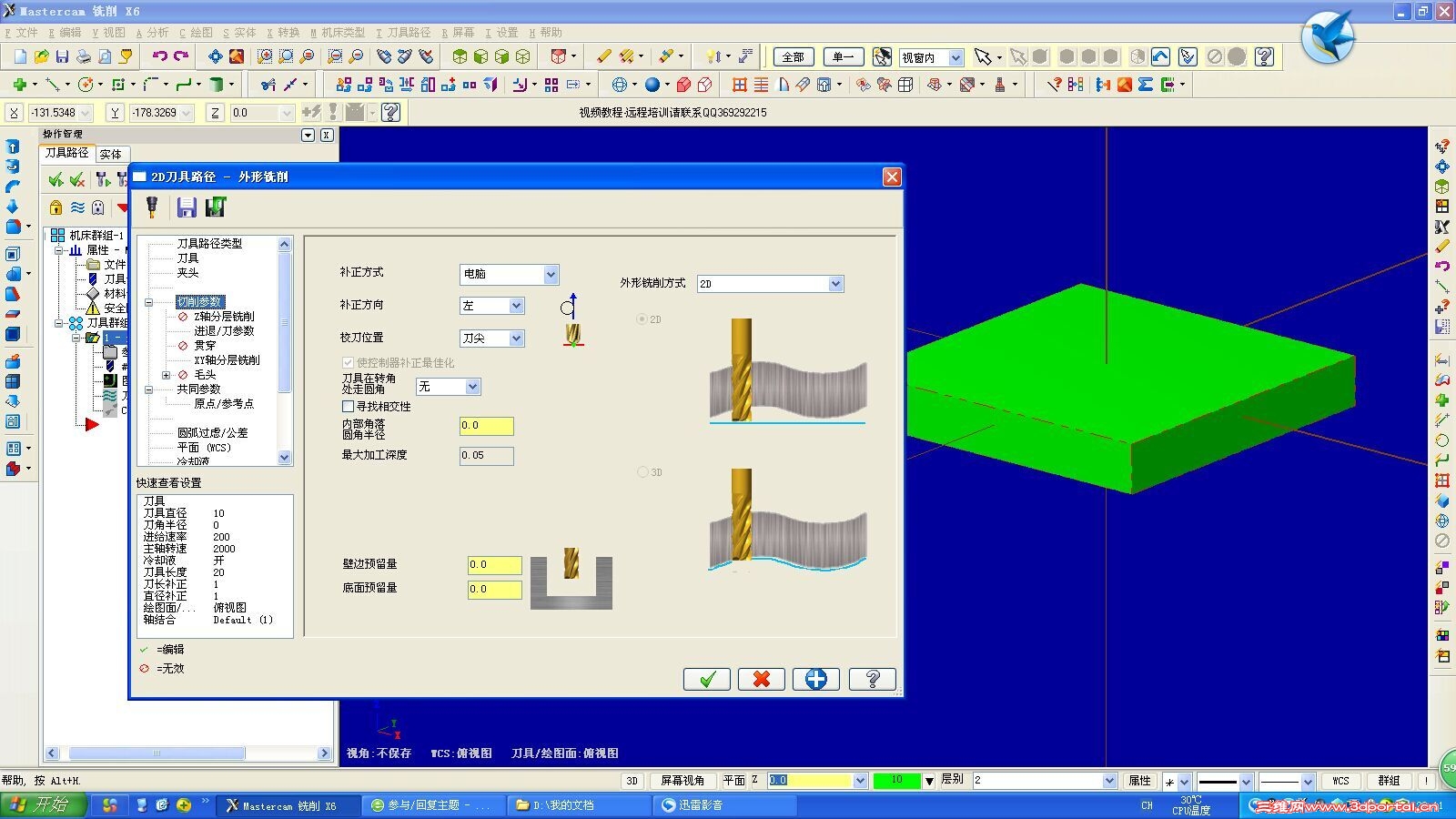Viewport: 1456px width, 819px height.
Task: Click the blue floppy save parameters icon
Action: click(x=187, y=207)
